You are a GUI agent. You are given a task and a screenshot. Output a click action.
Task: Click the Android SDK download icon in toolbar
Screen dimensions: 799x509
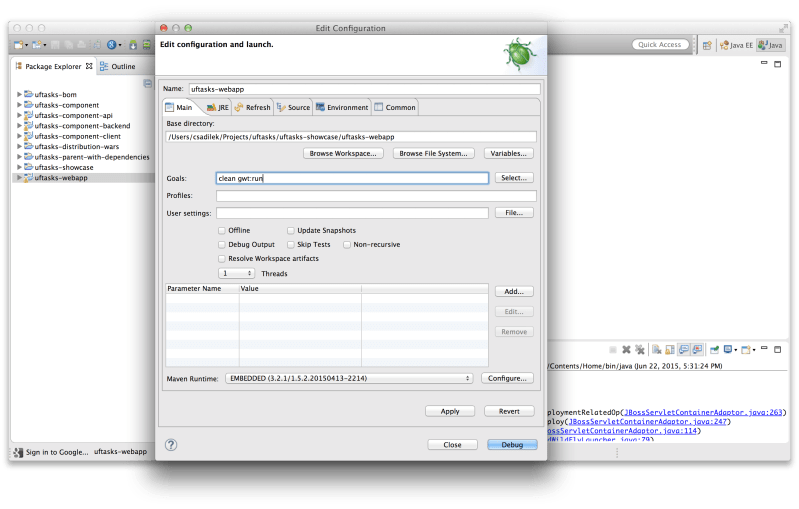click(x=133, y=45)
